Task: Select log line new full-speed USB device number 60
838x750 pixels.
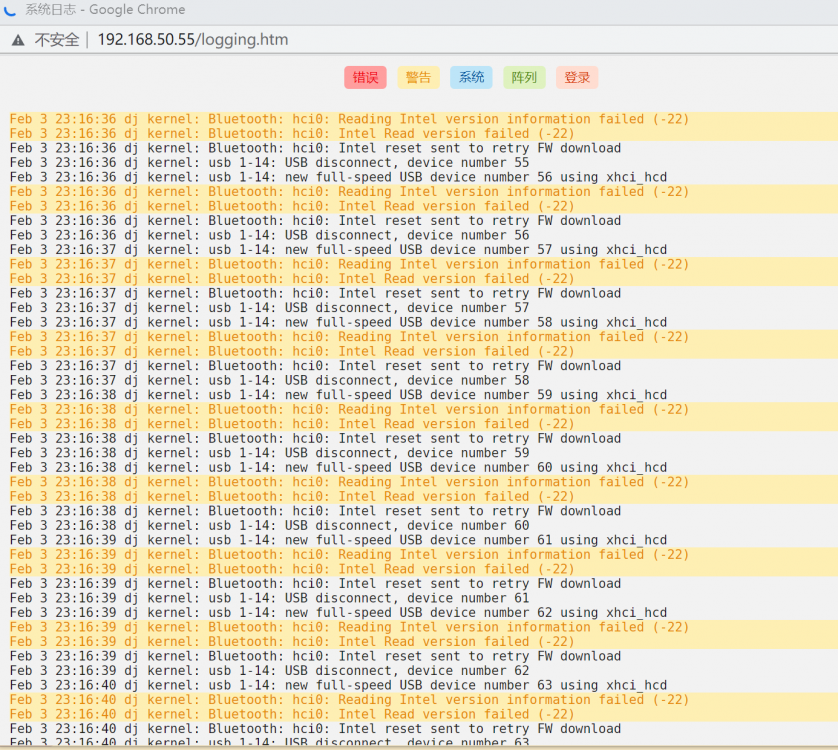Action: coord(338,467)
